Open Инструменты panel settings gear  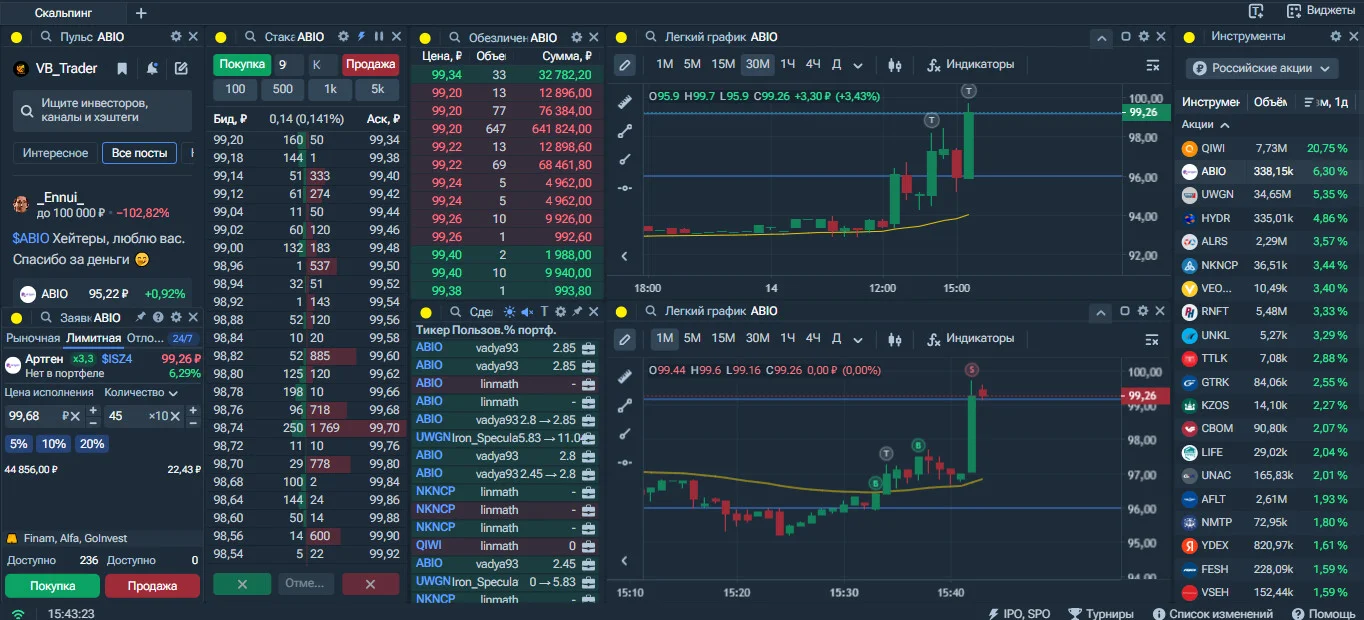[1338, 36]
